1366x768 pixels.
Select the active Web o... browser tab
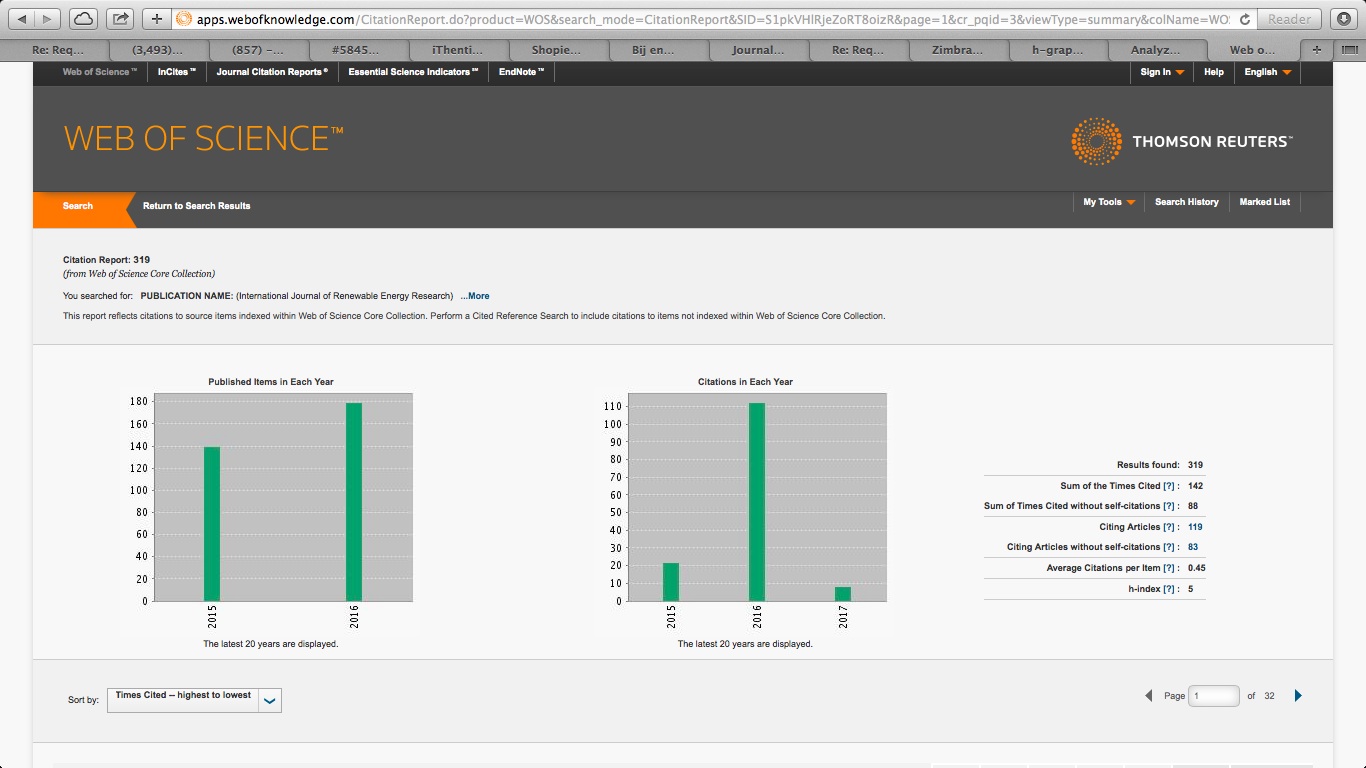tap(1253, 49)
